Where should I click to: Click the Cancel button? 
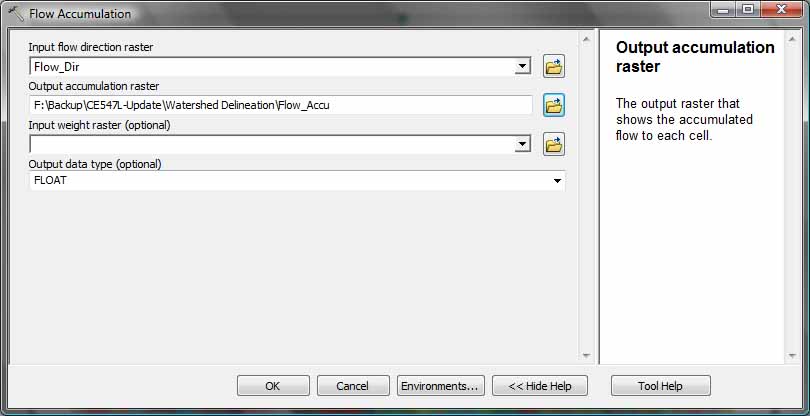[353, 386]
